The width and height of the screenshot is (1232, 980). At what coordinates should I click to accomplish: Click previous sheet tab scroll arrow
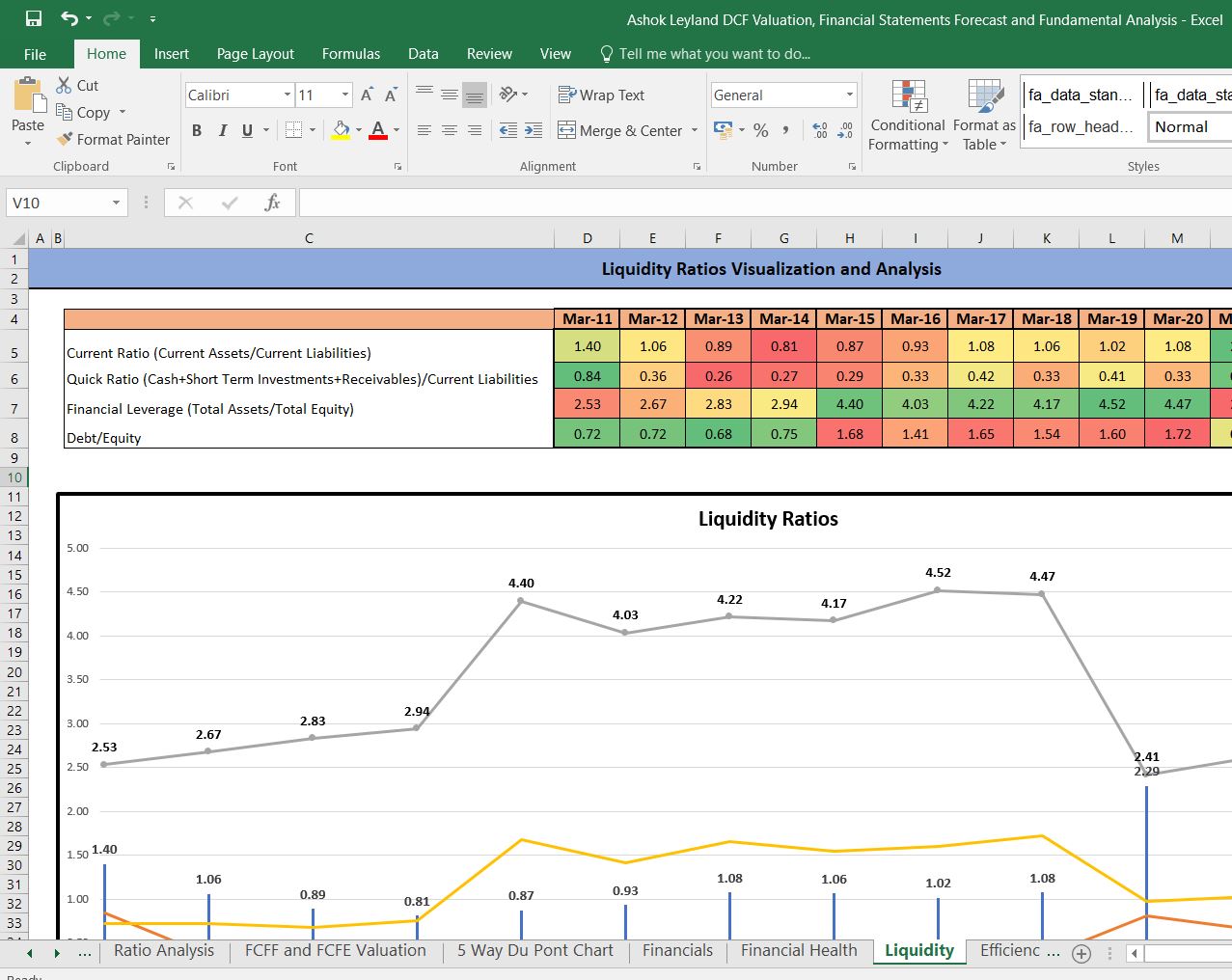pyautogui.click(x=30, y=953)
